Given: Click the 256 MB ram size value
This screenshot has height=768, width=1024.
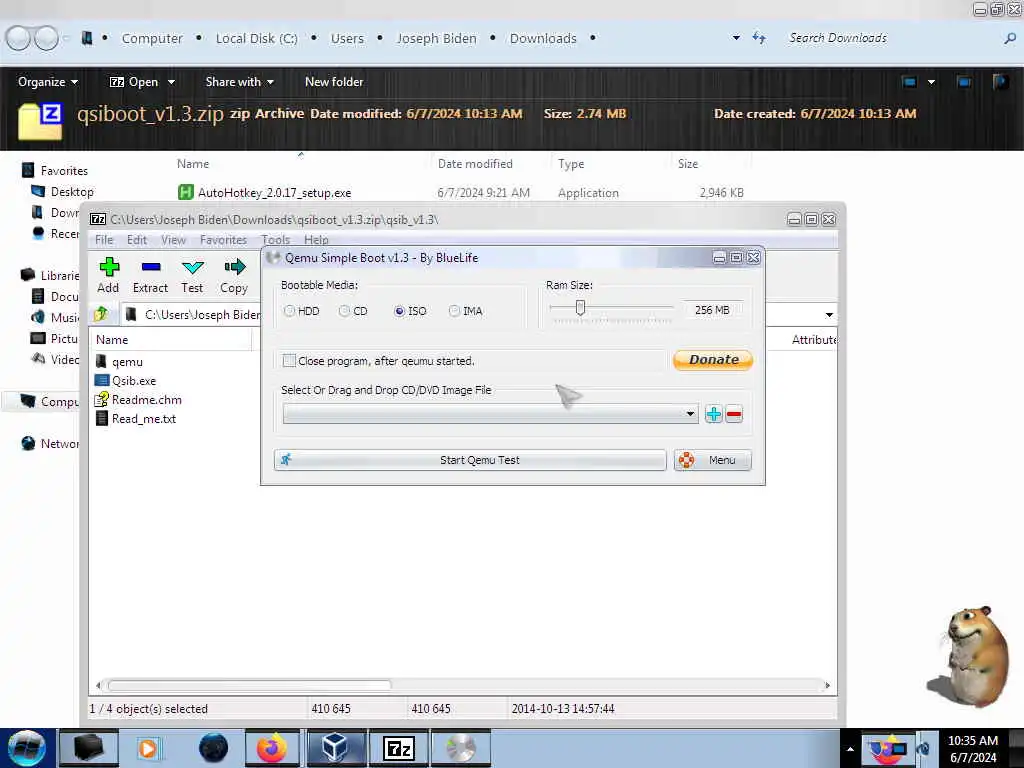Looking at the screenshot, I should [x=712, y=310].
